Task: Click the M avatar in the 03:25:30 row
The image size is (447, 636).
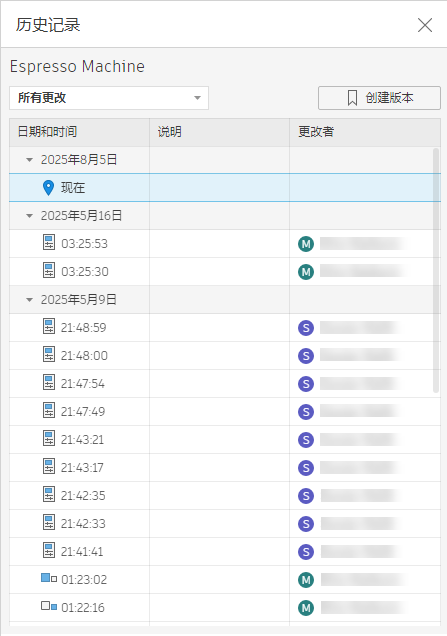Action: tap(306, 272)
